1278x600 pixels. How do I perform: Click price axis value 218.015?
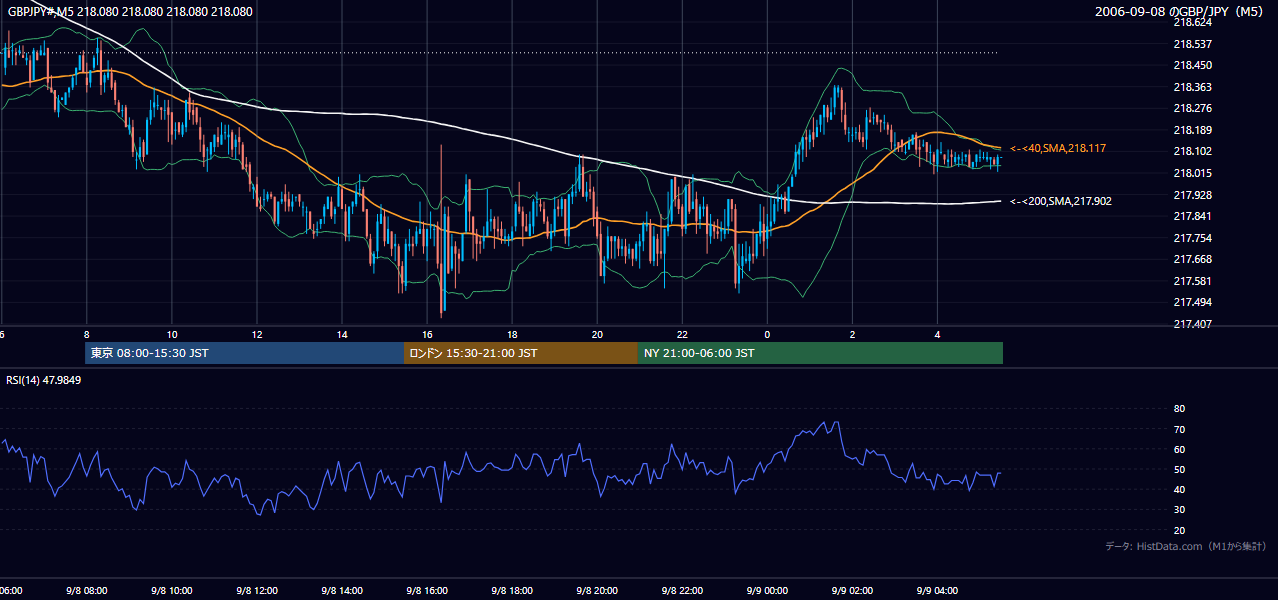tap(1192, 173)
